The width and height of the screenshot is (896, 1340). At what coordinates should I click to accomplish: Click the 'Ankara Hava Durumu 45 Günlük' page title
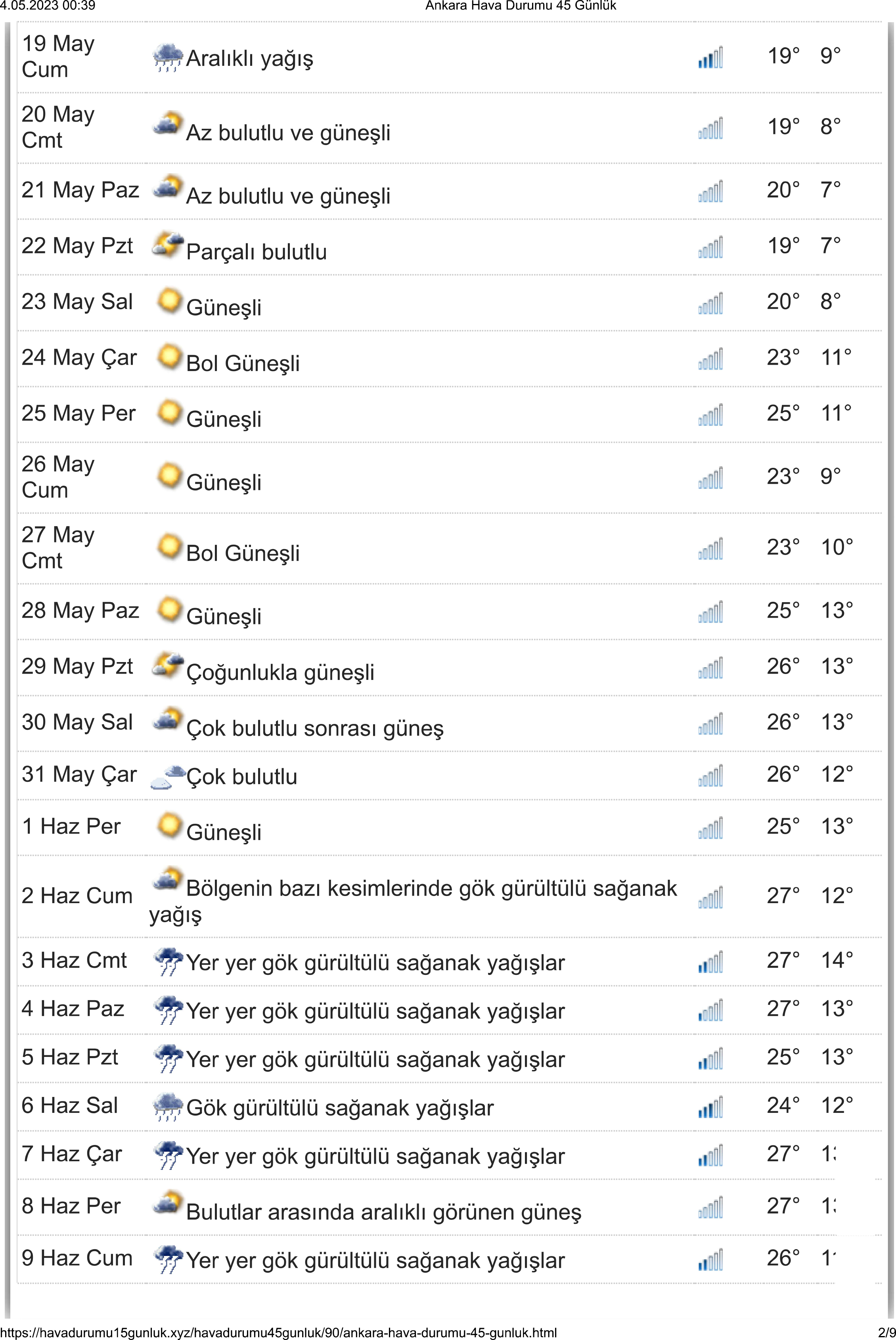pyautogui.click(x=521, y=6)
